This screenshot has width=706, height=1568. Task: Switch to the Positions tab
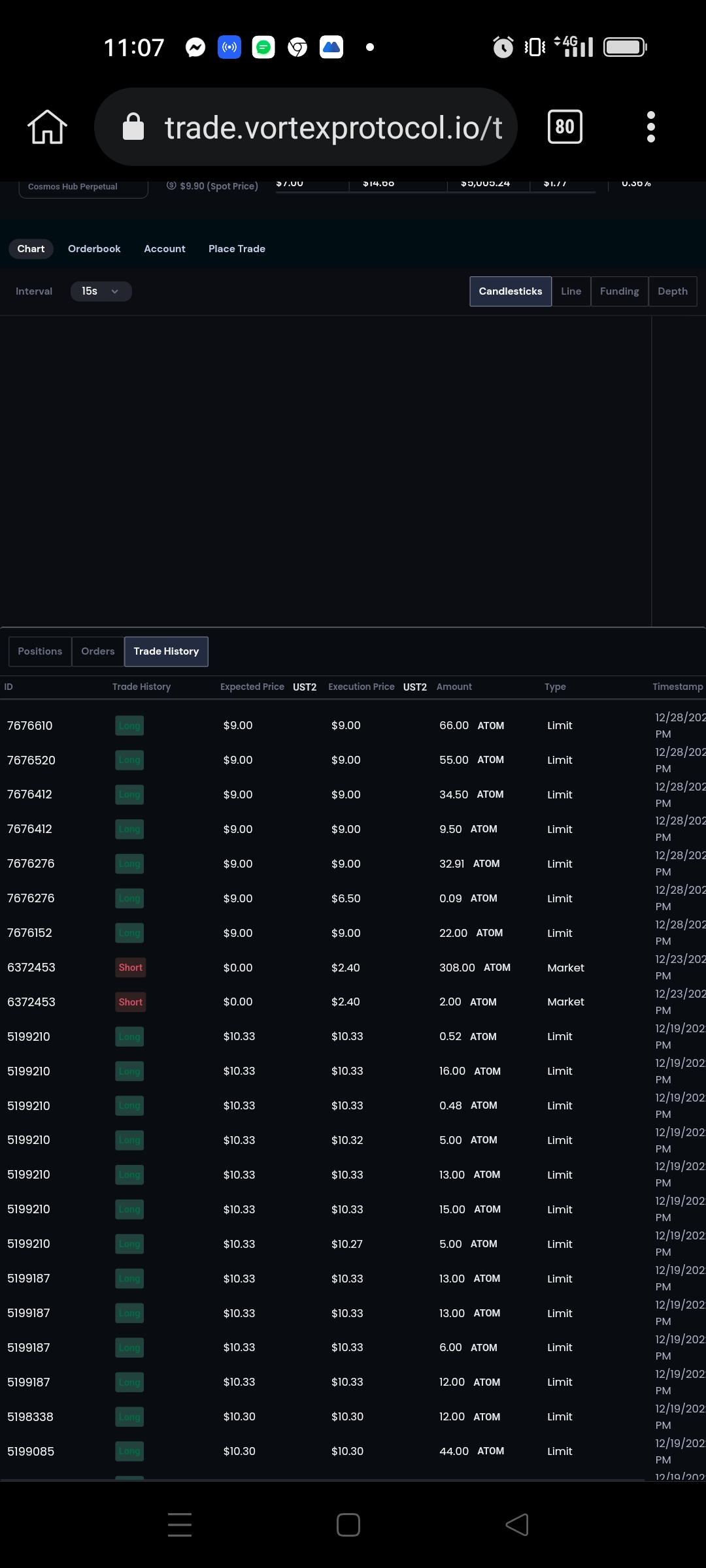point(40,651)
